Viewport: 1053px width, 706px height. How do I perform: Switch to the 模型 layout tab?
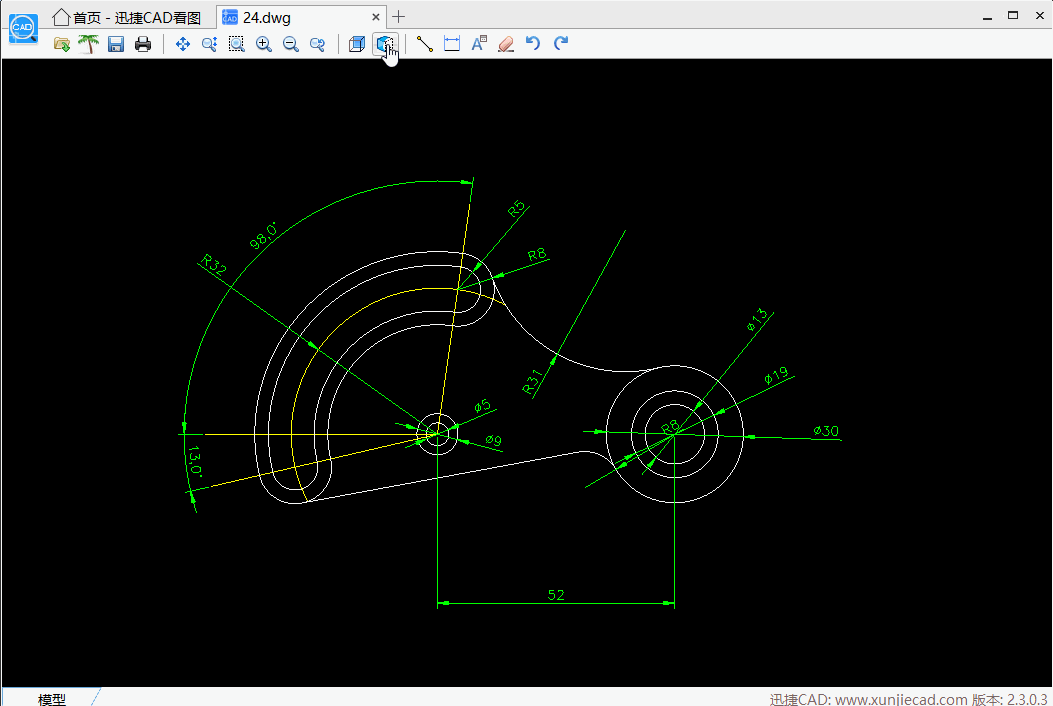coord(52,699)
